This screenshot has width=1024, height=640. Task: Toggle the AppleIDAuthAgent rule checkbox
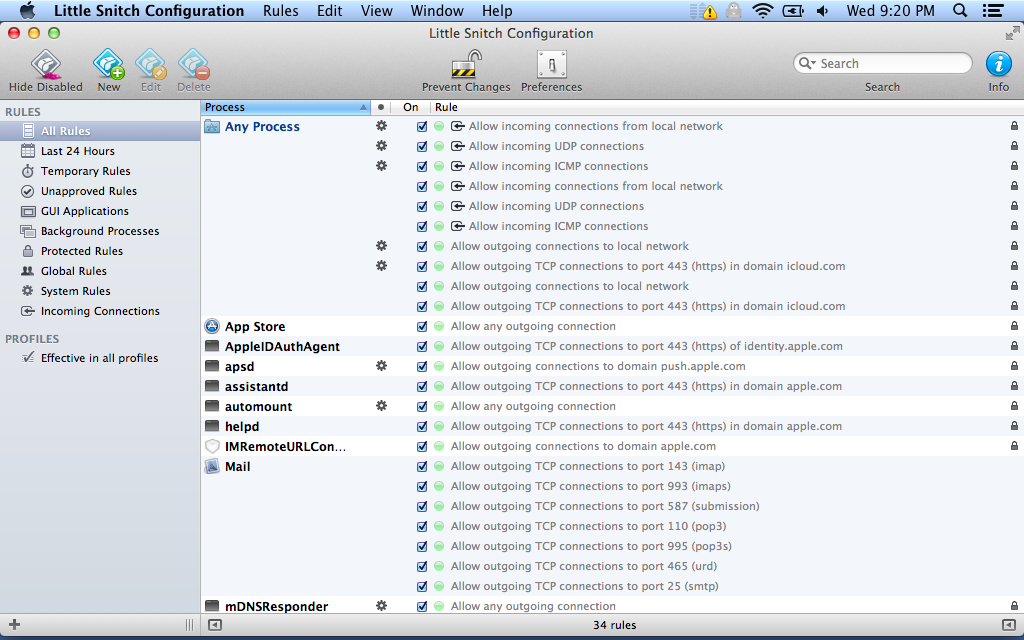coord(422,347)
